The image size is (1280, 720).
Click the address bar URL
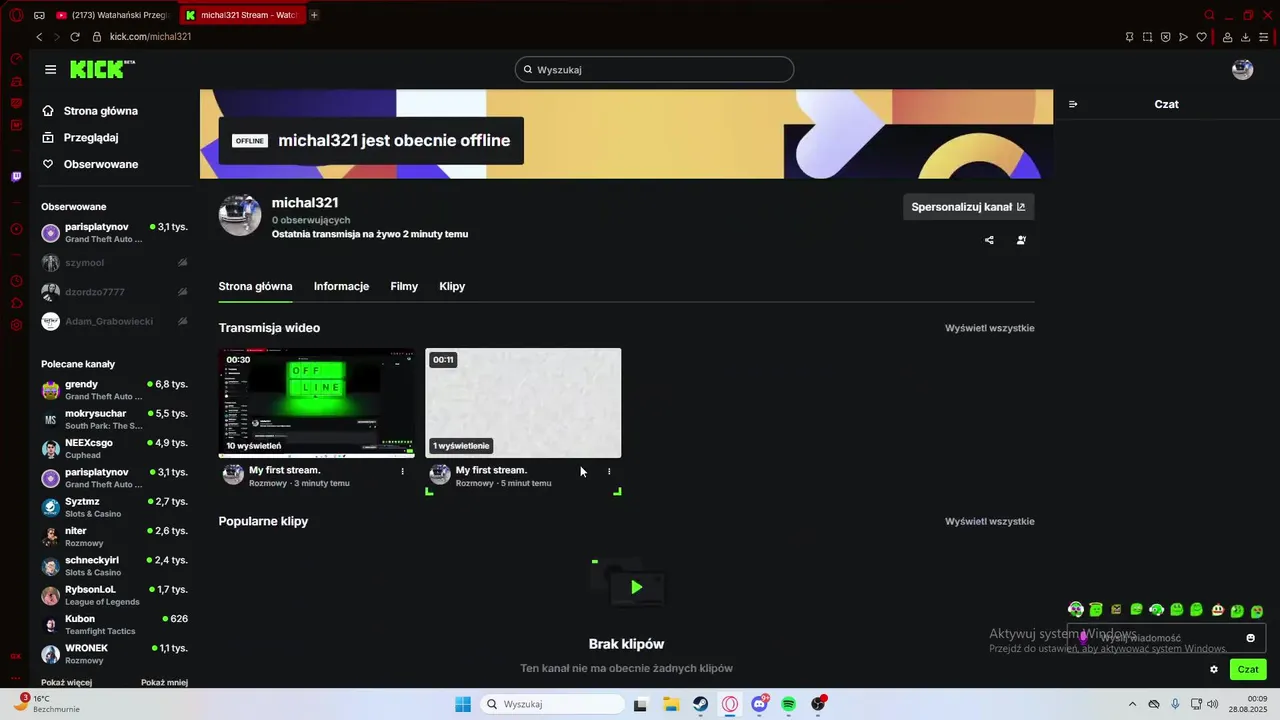[x=150, y=37]
